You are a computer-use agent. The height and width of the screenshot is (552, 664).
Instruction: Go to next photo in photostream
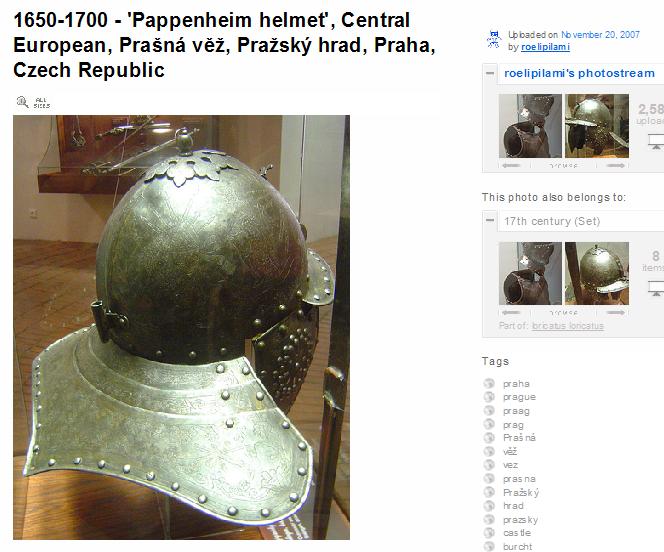[x=615, y=166]
